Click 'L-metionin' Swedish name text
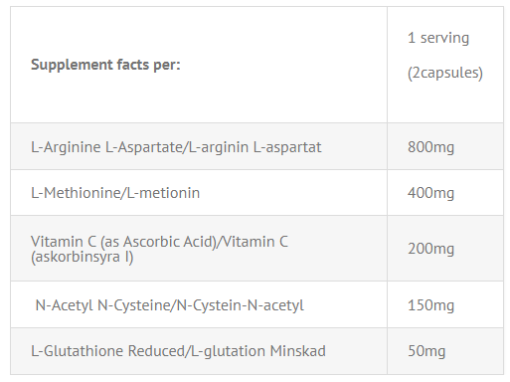The image size is (510, 382). click(163, 193)
